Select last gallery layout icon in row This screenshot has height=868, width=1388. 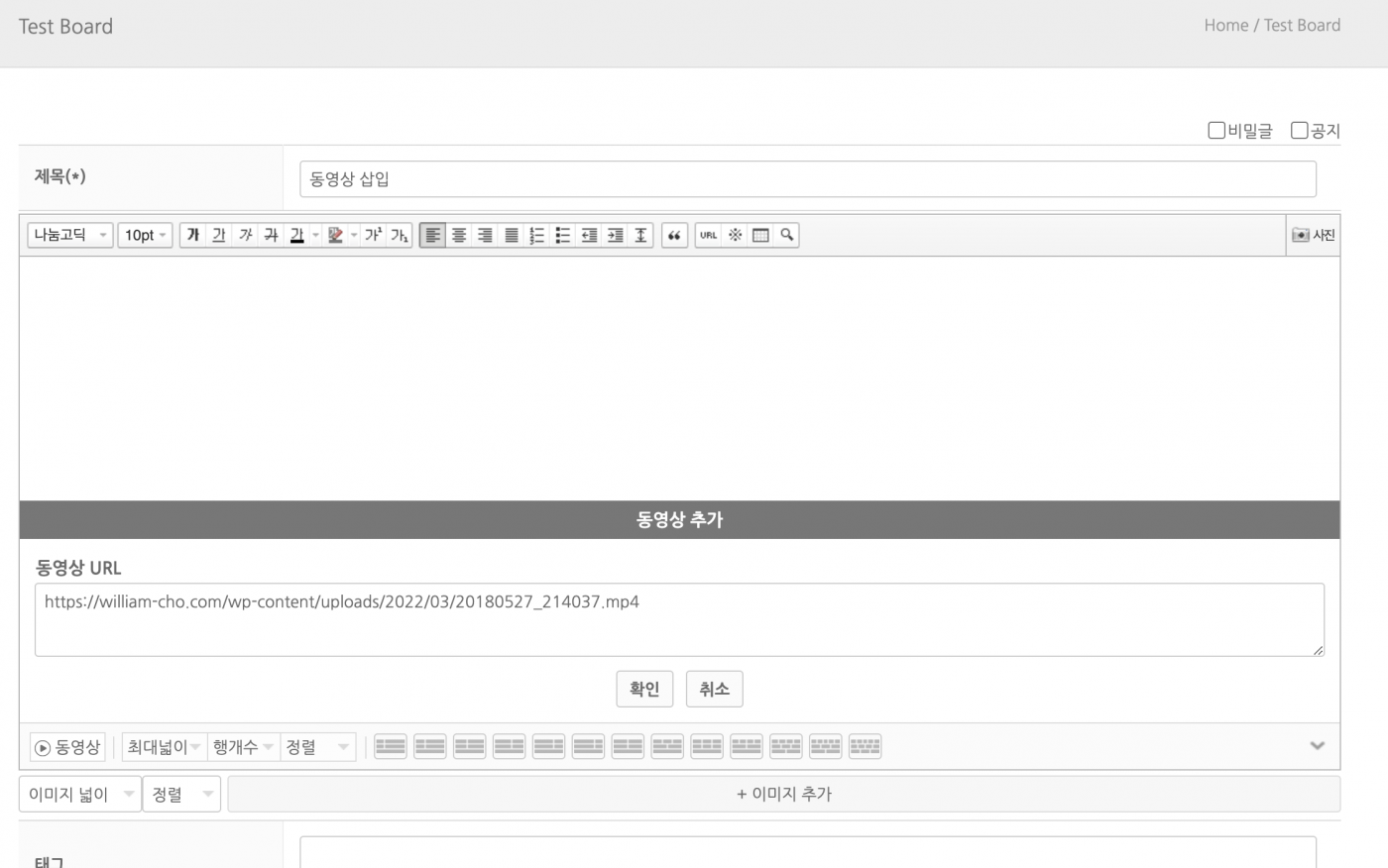coord(865,747)
